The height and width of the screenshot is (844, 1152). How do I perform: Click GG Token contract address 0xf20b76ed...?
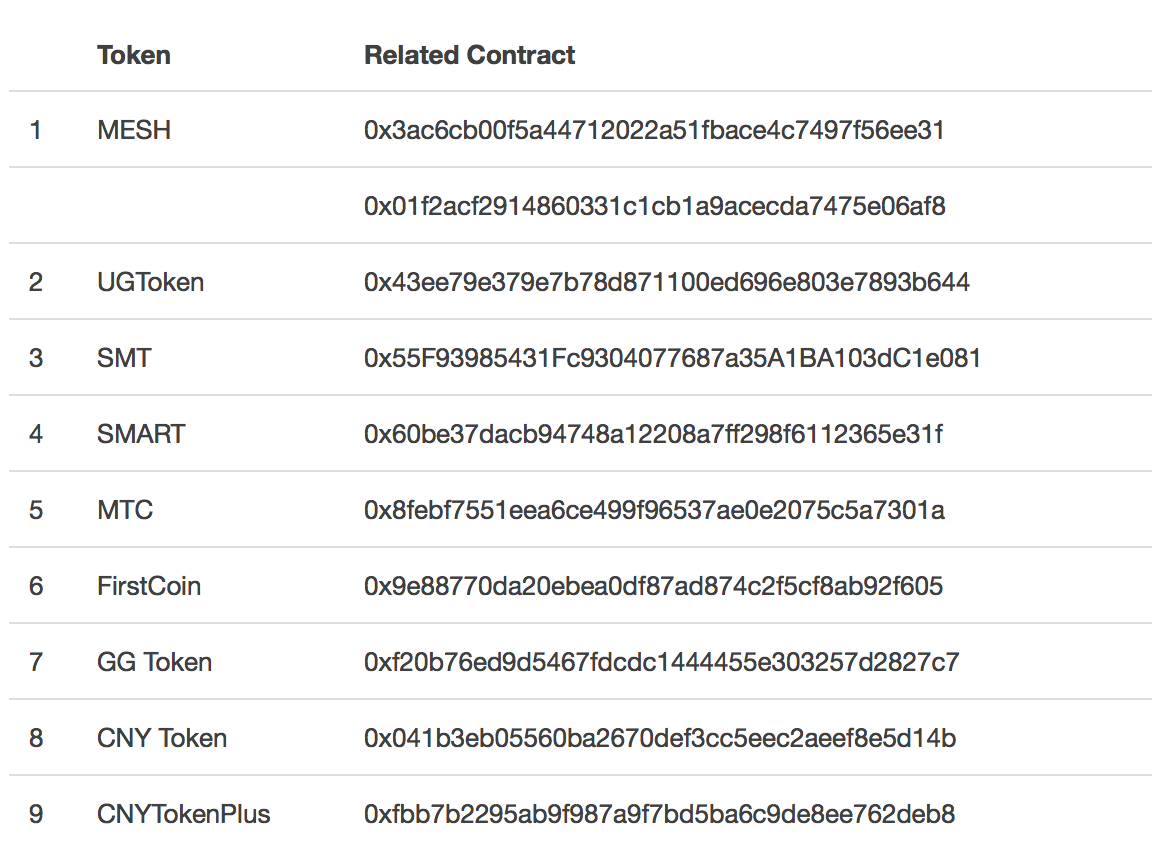point(661,662)
